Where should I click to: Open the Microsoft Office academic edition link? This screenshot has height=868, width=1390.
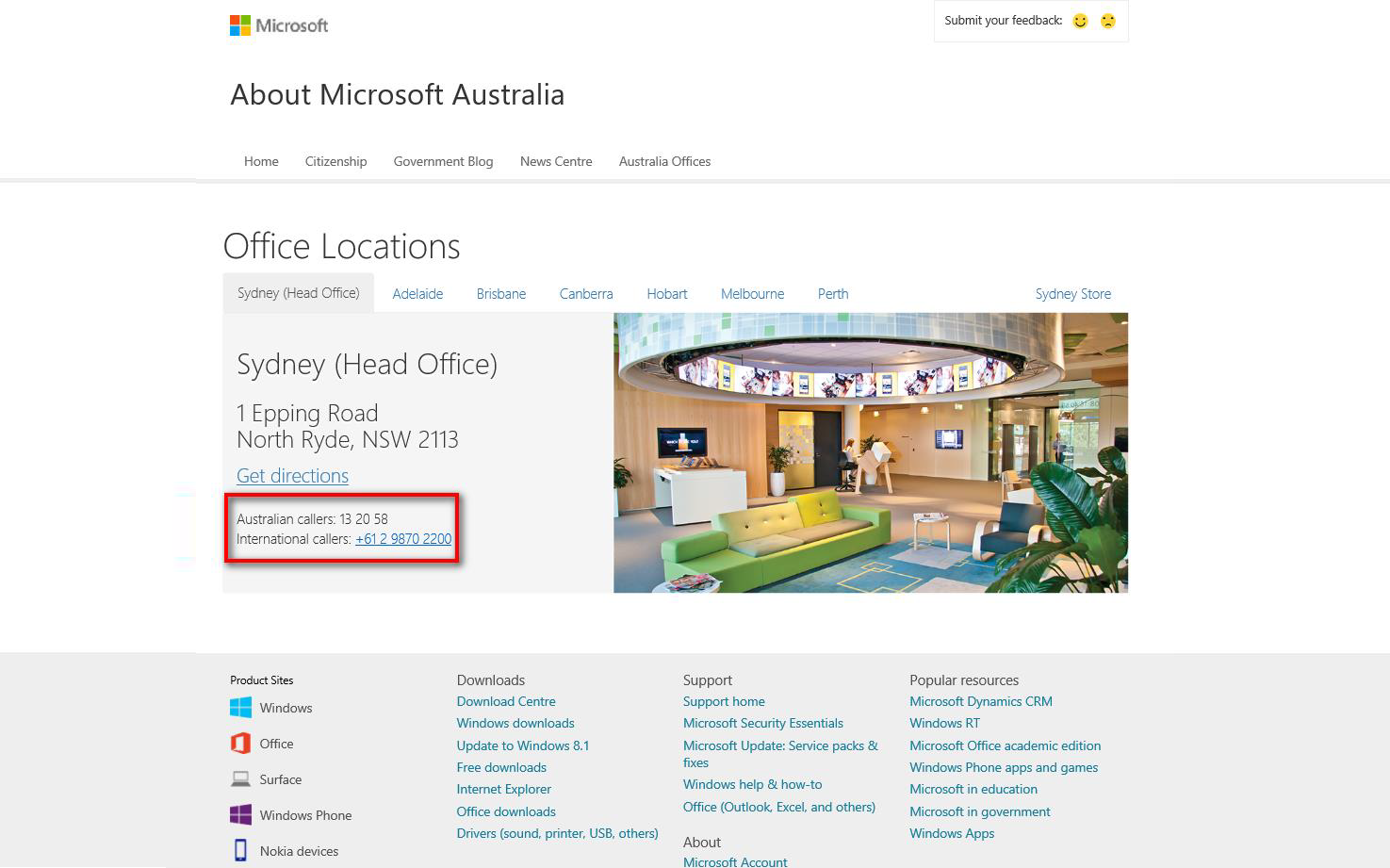[1006, 745]
